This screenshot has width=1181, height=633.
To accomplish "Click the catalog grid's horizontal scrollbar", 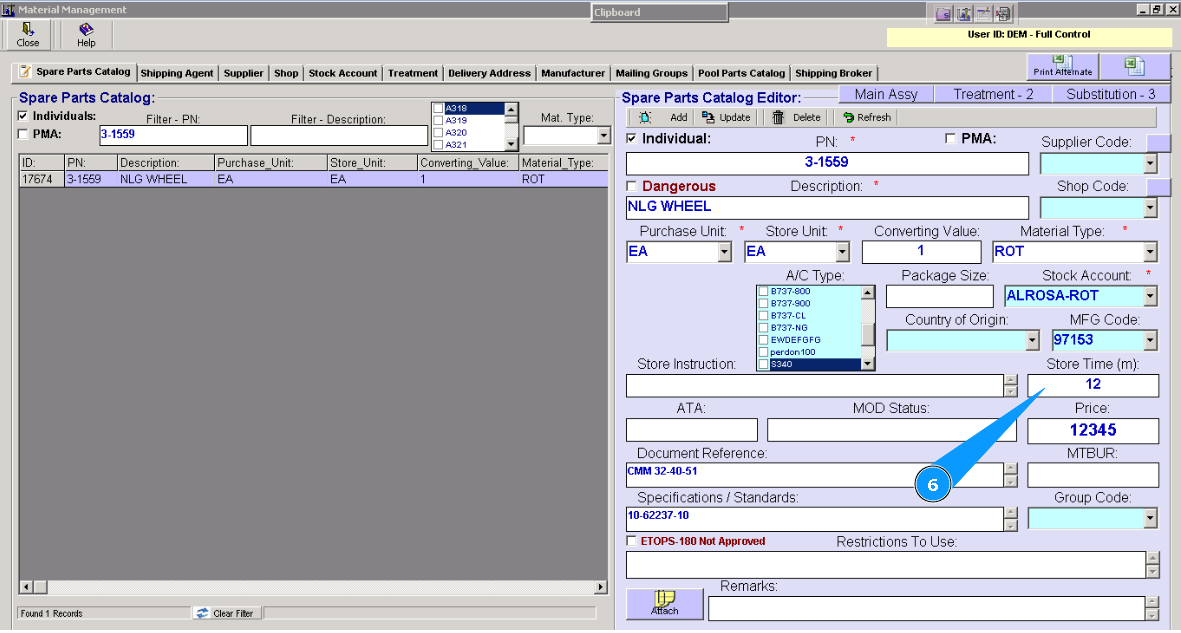I will [310, 588].
